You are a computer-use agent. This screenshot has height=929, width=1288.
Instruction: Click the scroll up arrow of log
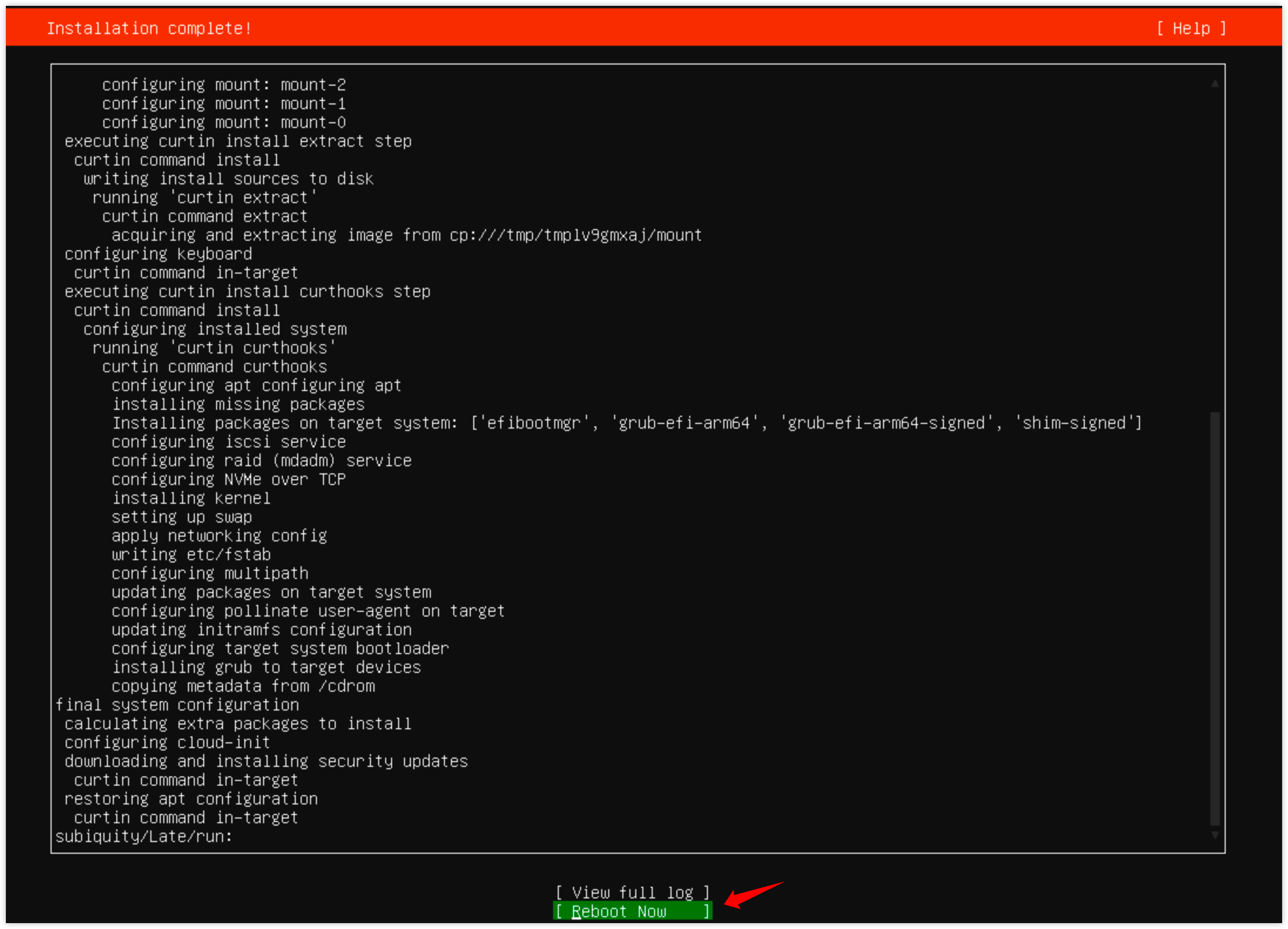(1215, 84)
